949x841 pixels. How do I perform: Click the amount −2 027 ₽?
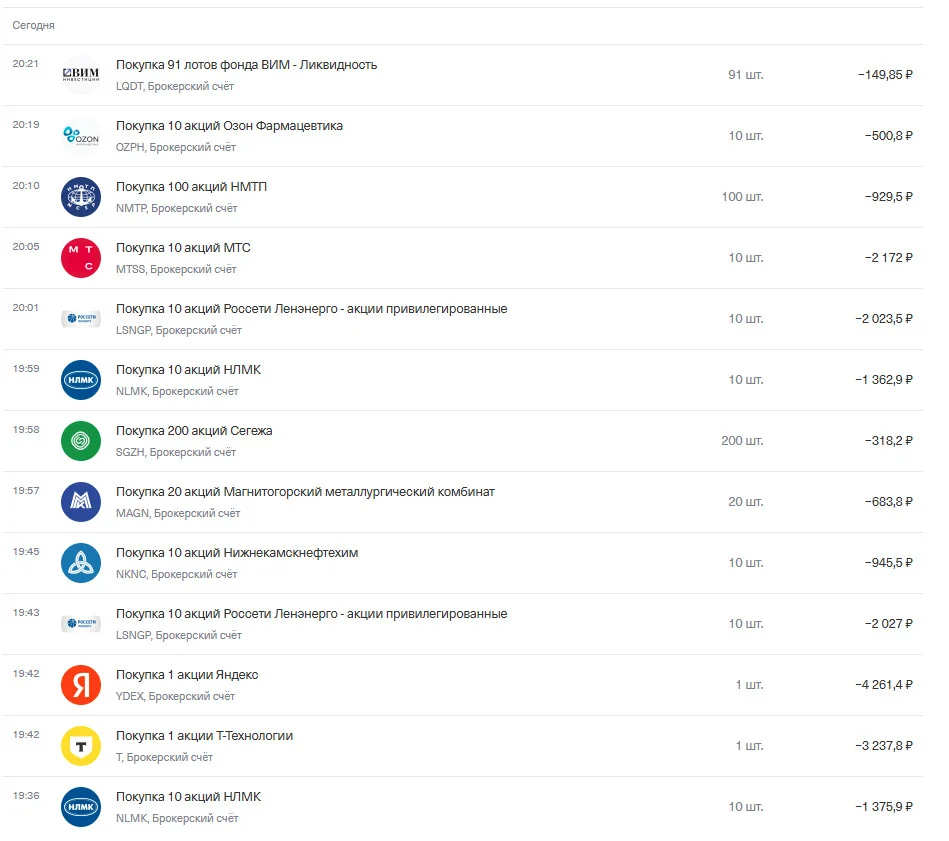pos(888,624)
